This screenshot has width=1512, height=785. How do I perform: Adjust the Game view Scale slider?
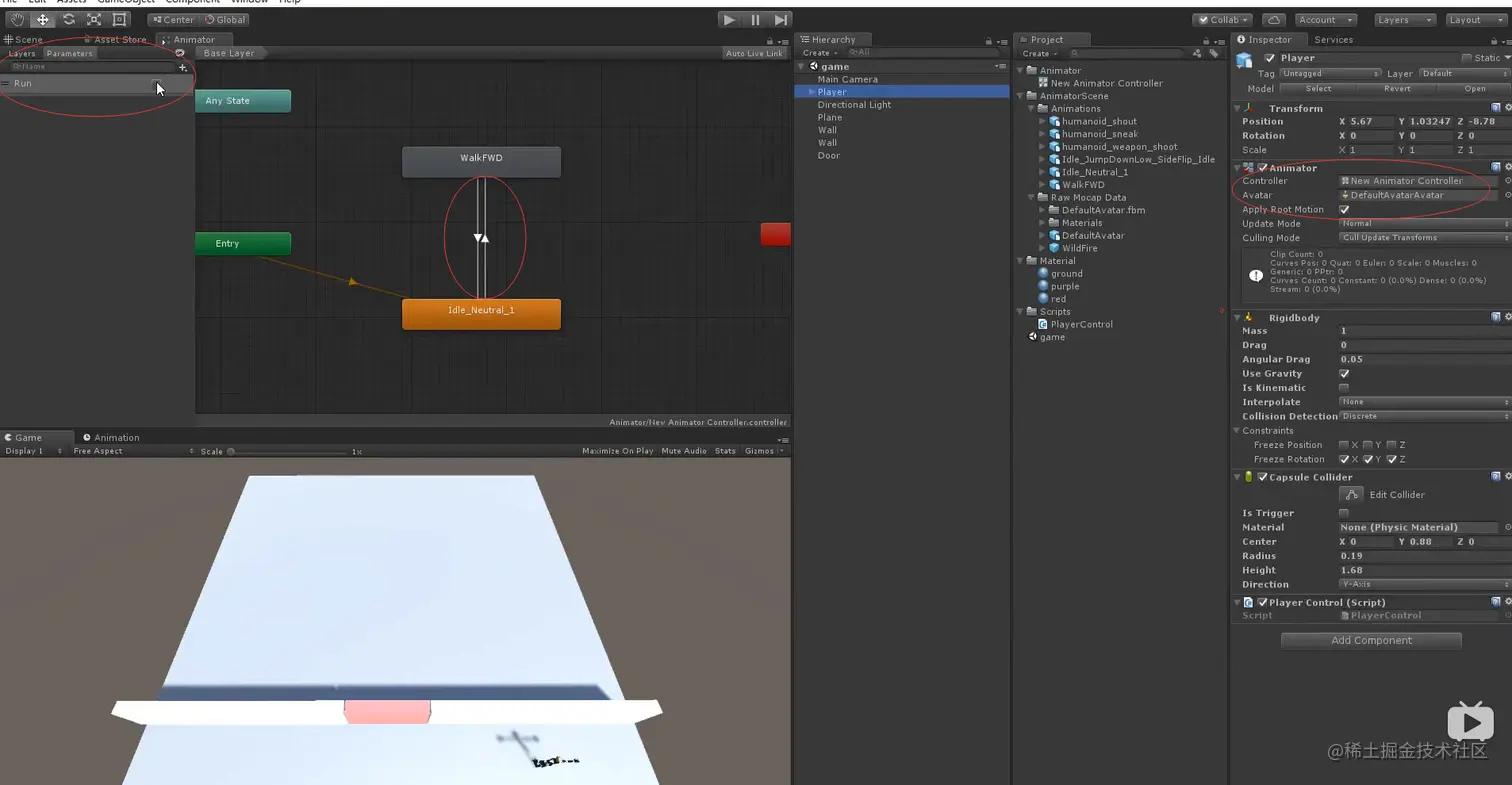(x=288, y=452)
